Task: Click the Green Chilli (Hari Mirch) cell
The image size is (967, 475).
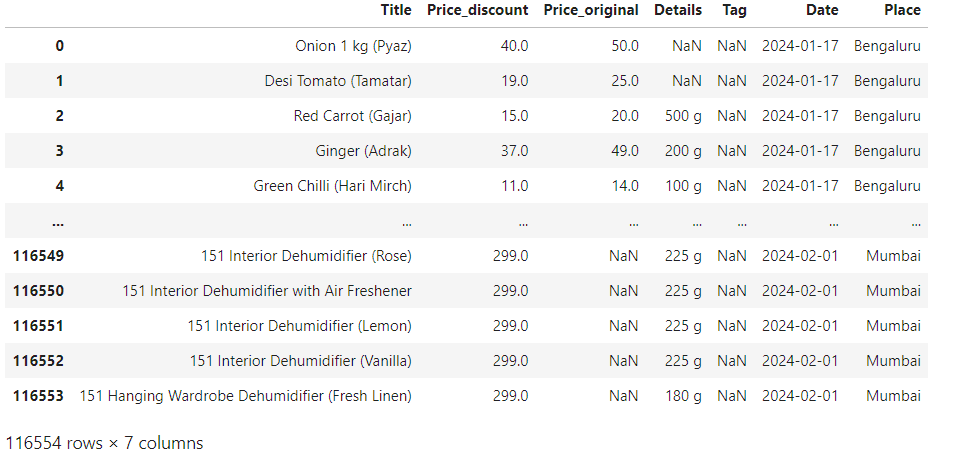Action: pos(332,186)
